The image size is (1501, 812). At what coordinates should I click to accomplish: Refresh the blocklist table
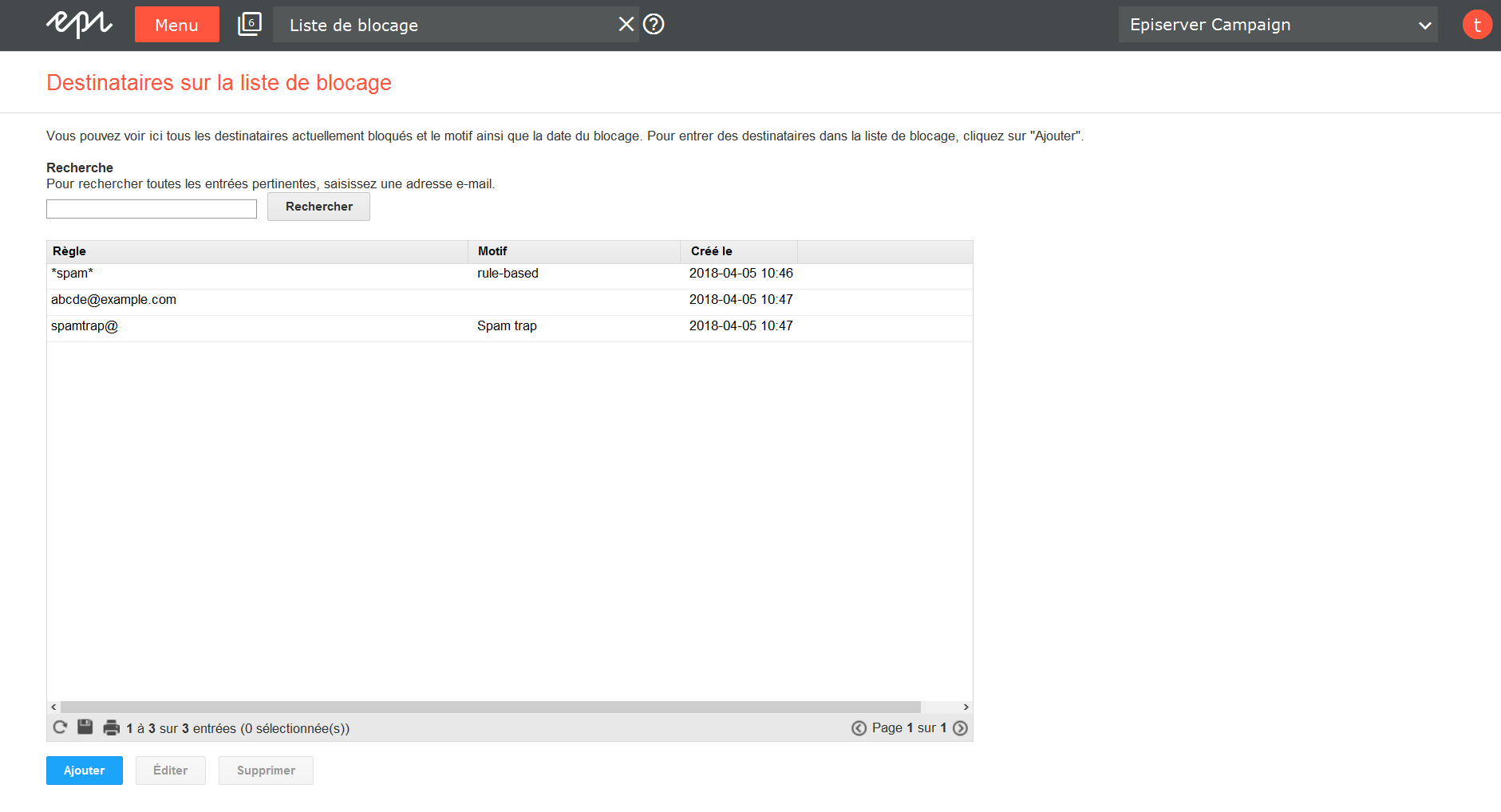point(60,727)
